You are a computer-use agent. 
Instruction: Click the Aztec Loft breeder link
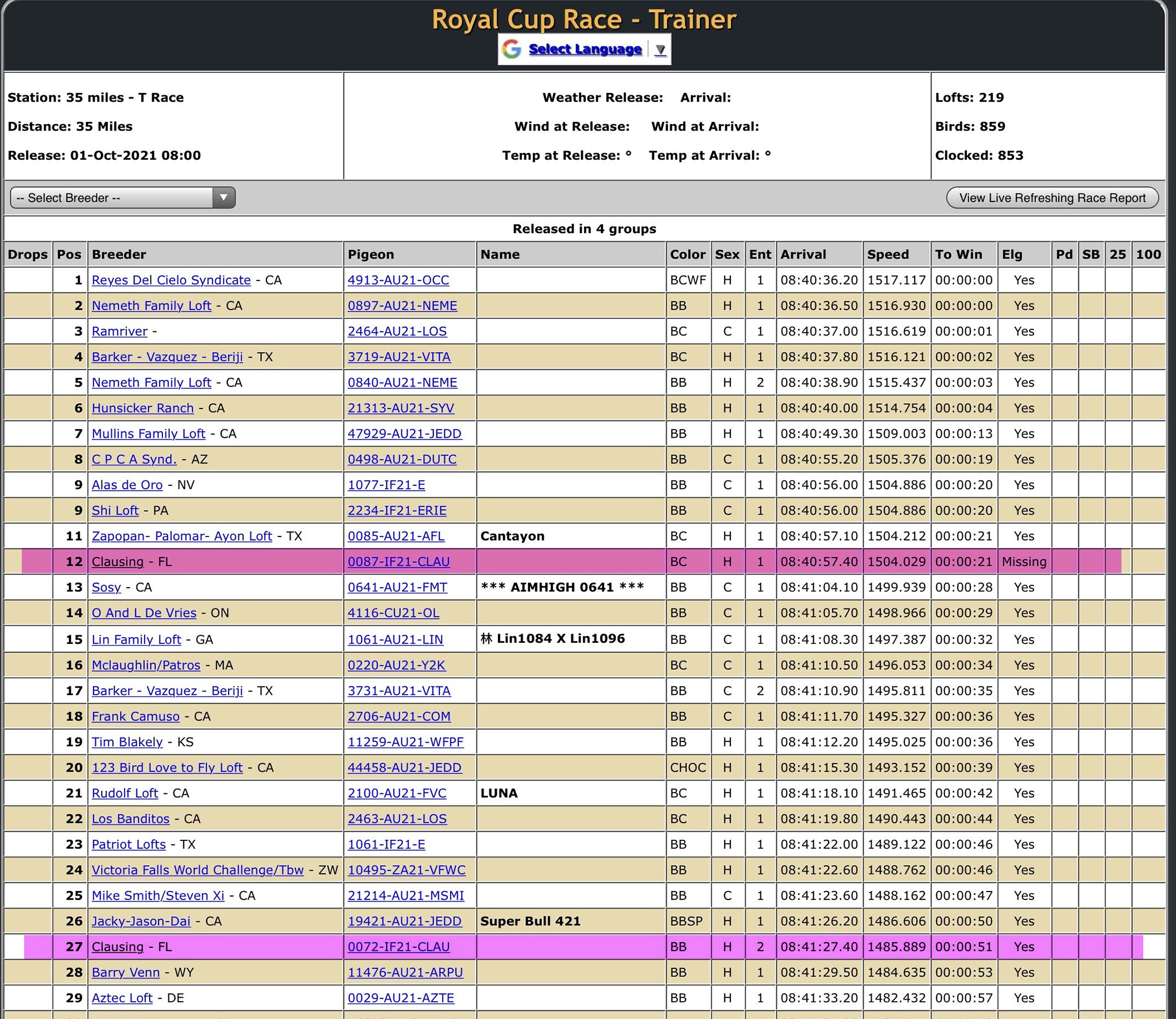pyautogui.click(x=122, y=998)
